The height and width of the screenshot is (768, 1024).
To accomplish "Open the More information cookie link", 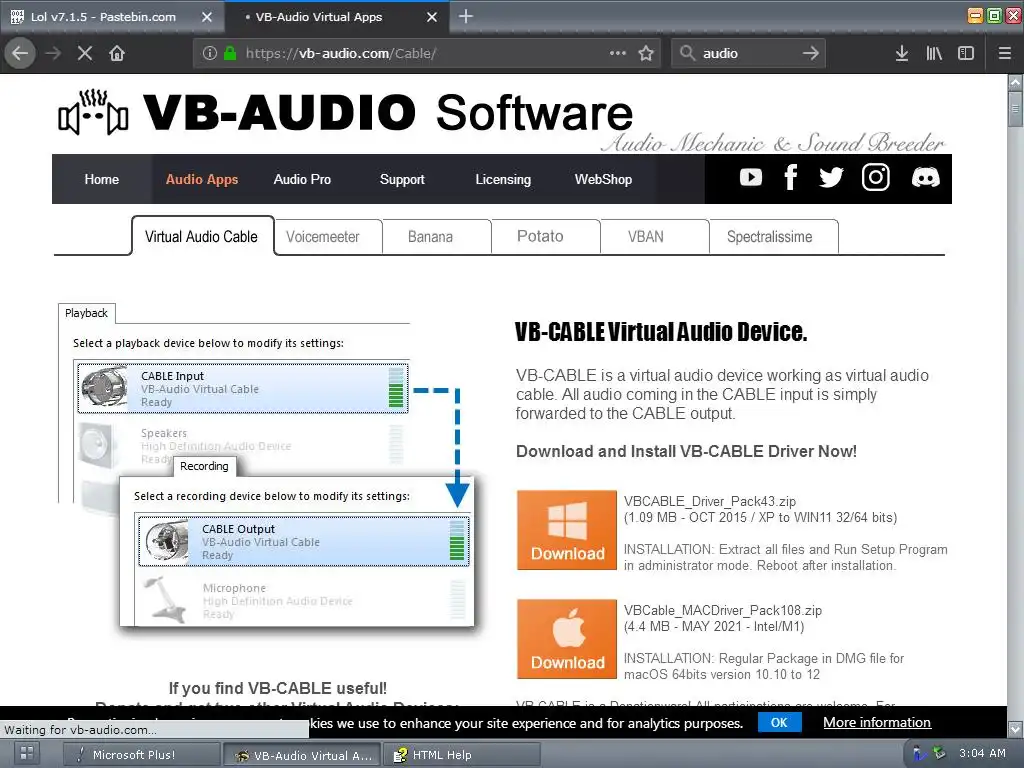I will point(876,722).
